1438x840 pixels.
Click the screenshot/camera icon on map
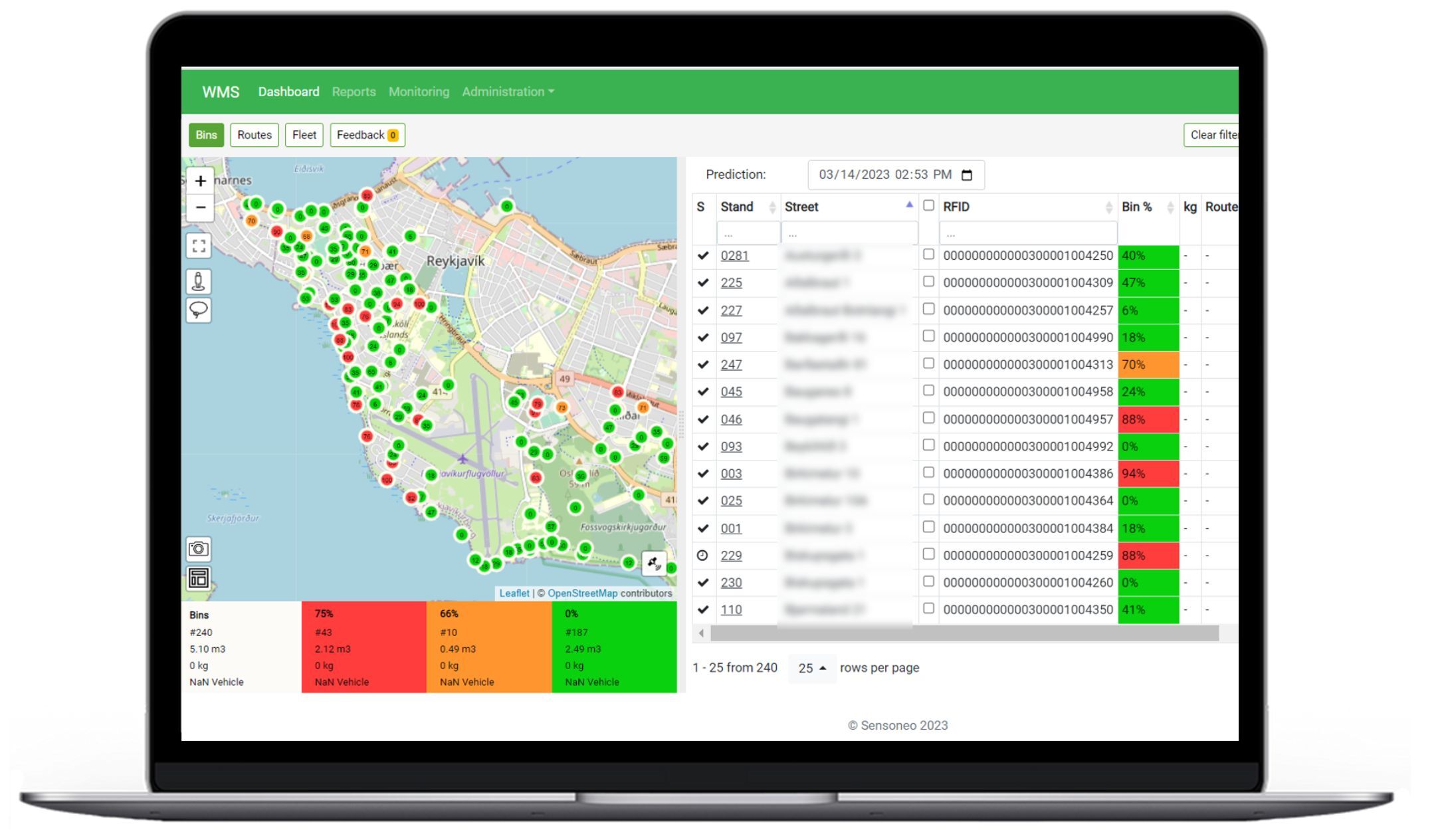[199, 548]
